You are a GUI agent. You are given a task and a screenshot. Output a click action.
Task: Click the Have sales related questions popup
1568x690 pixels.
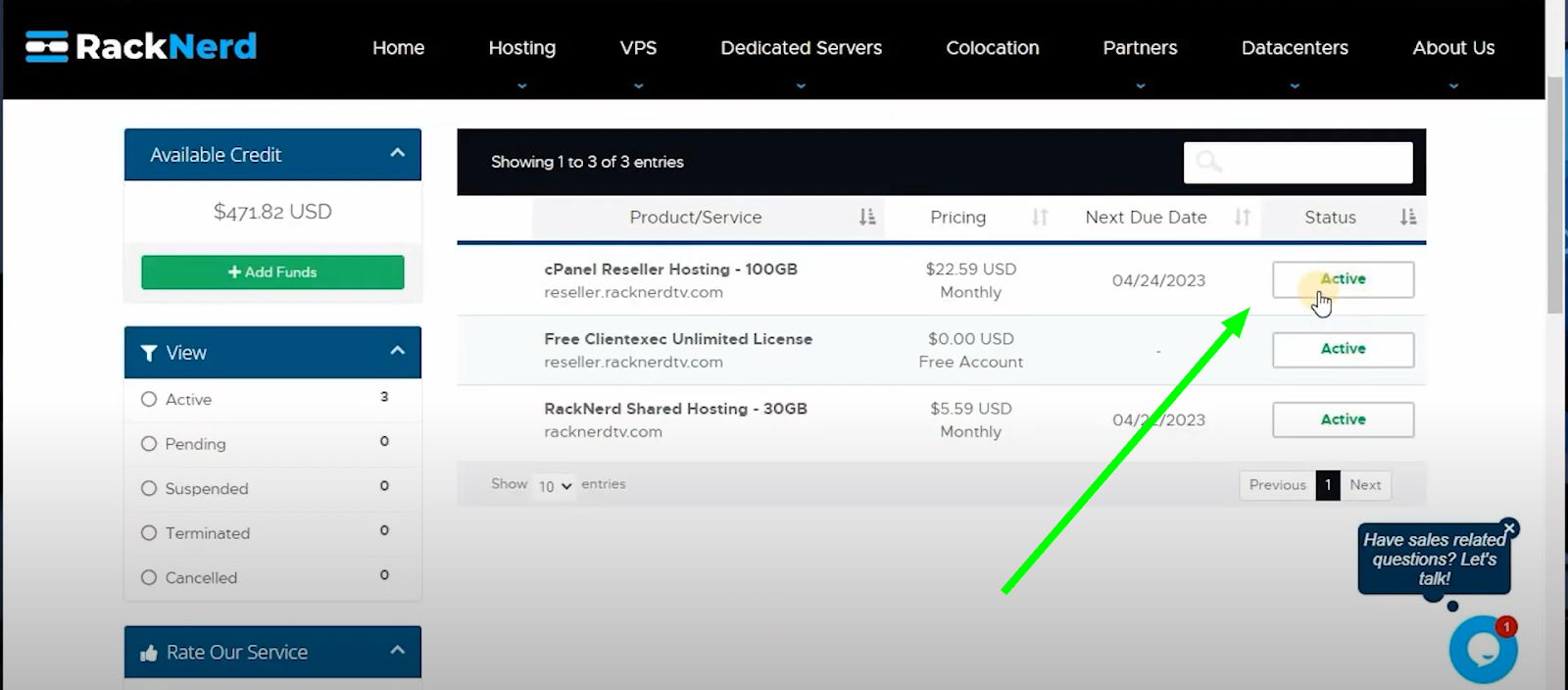[x=1434, y=560]
